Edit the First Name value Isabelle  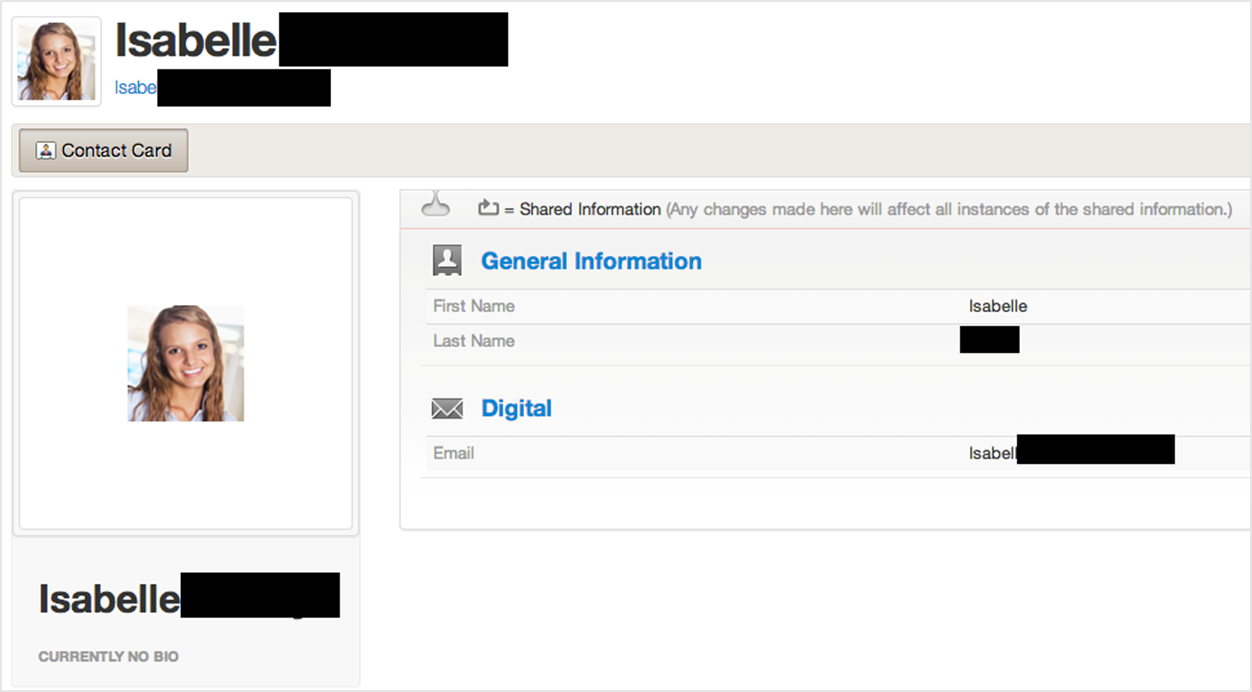coord(997,306)
